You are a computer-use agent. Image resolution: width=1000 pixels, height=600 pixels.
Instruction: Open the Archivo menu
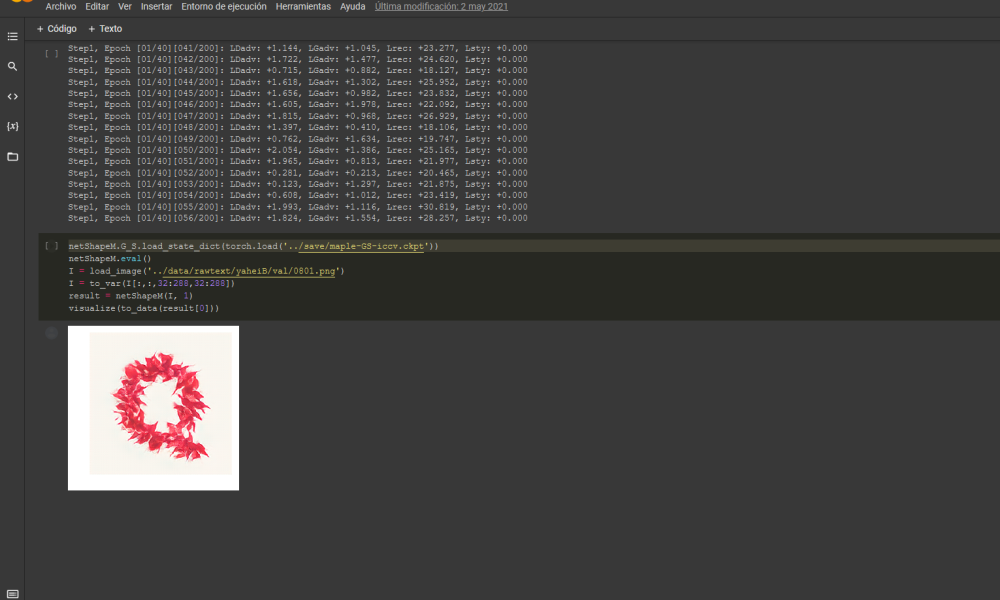pos(61,6)
